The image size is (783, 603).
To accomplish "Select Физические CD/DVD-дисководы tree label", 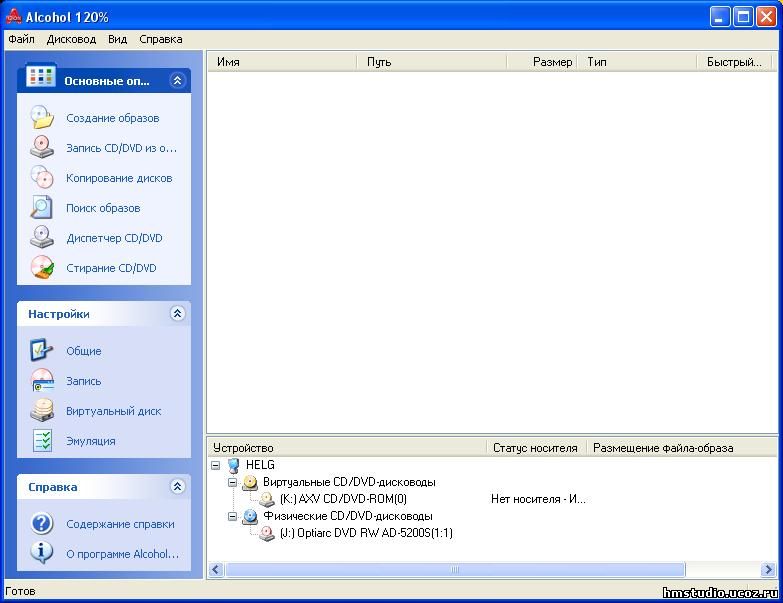I will (348, 516).
